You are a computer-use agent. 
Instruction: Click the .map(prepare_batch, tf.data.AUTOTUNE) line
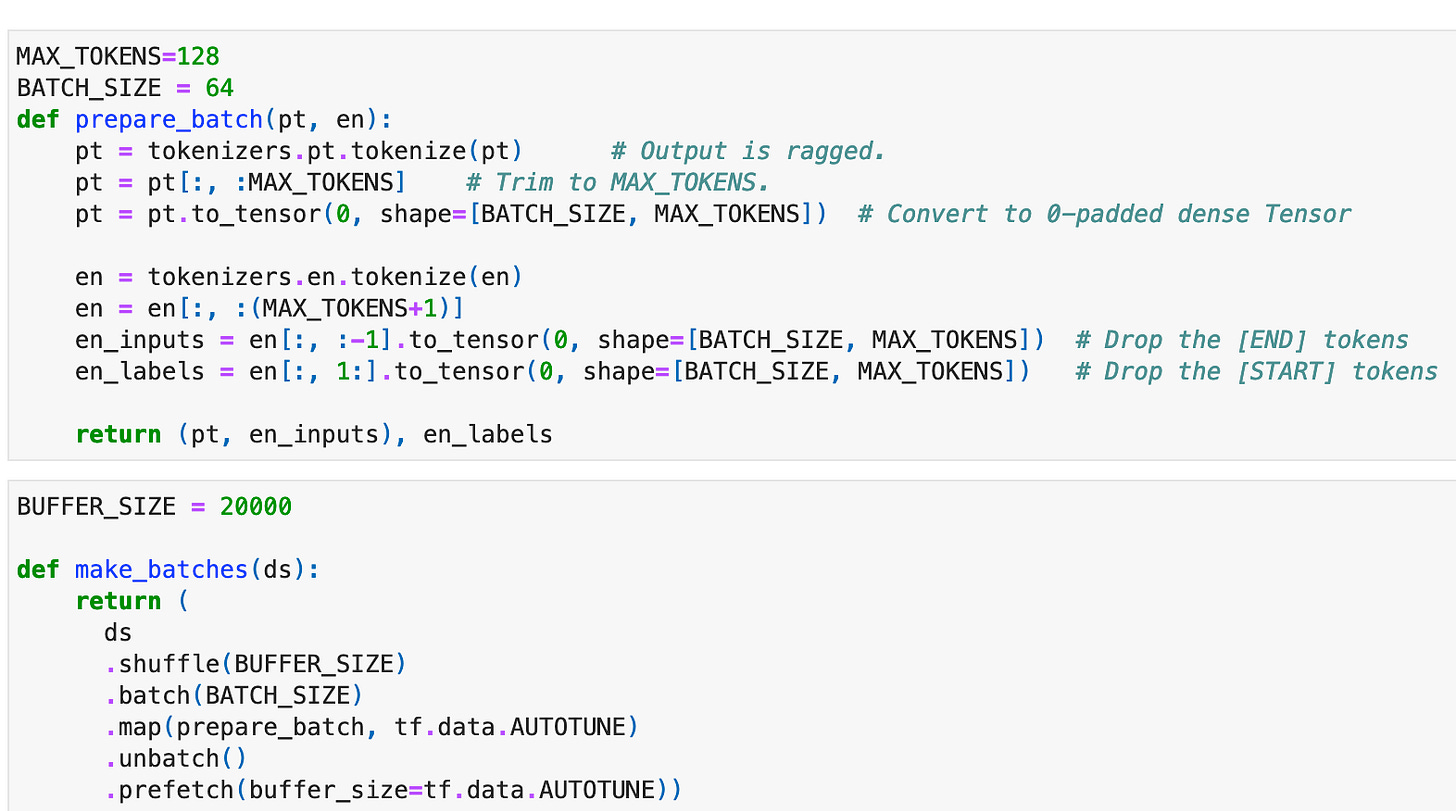pos(371,727)
